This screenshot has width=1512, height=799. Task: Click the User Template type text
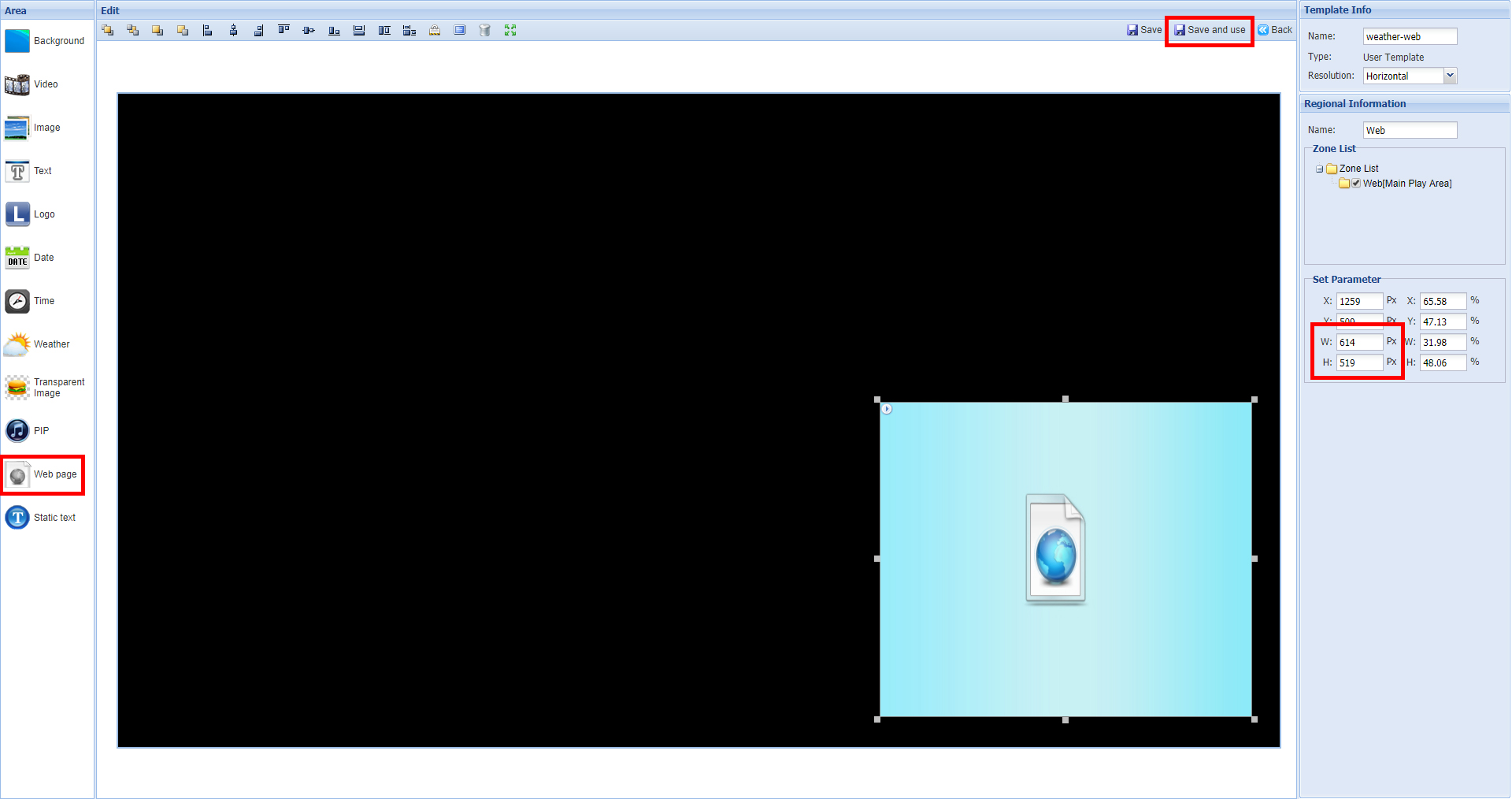click(x=1393, y=58)
